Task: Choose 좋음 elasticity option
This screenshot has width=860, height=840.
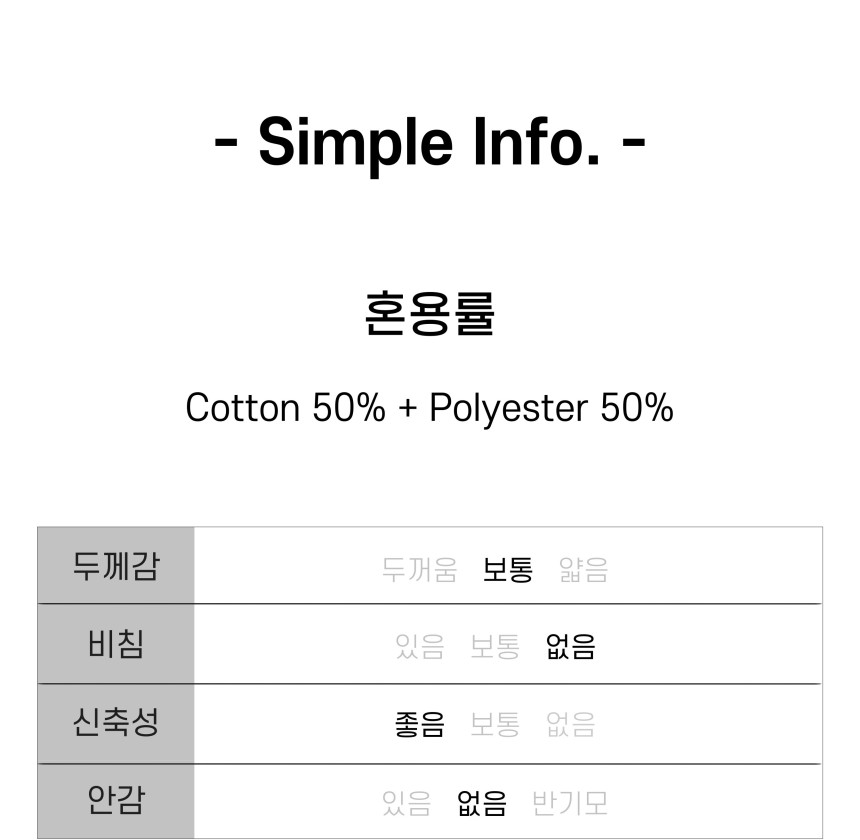Action: click(x=420, y=724)
